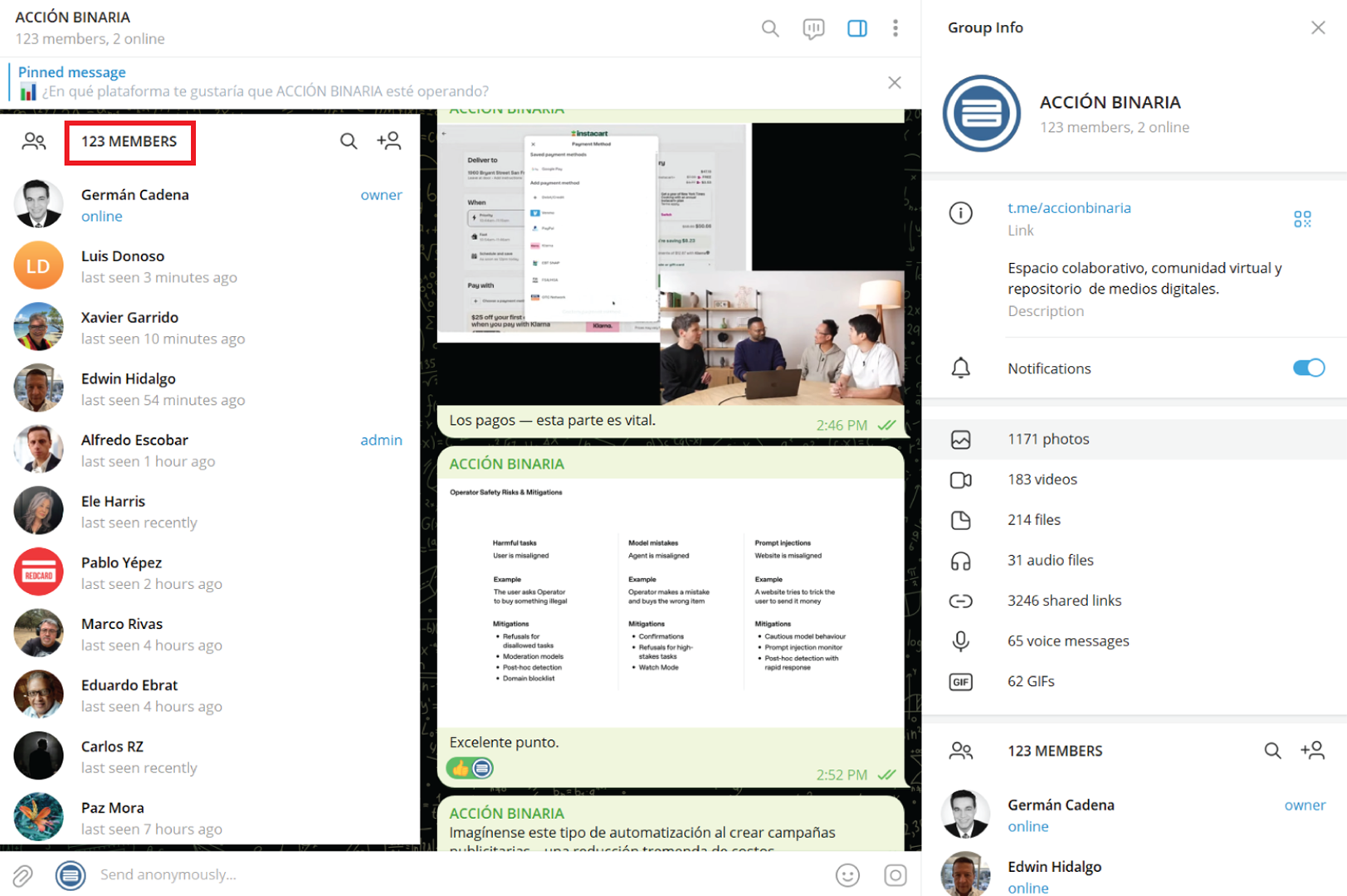Open 31 audio files
The width and height of the screenshot is (1347, 896).
click(1135, 561)
